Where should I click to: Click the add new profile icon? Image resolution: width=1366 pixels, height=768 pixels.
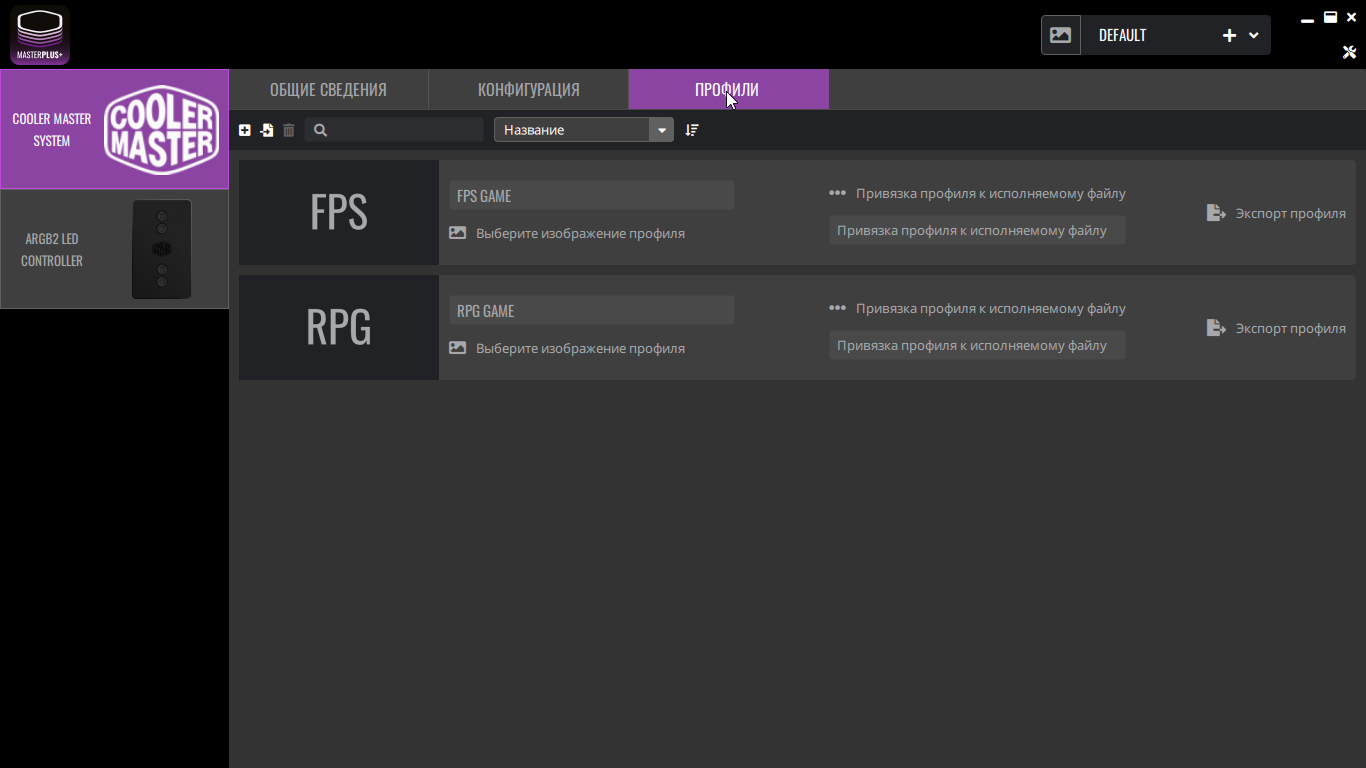point(245,130)
